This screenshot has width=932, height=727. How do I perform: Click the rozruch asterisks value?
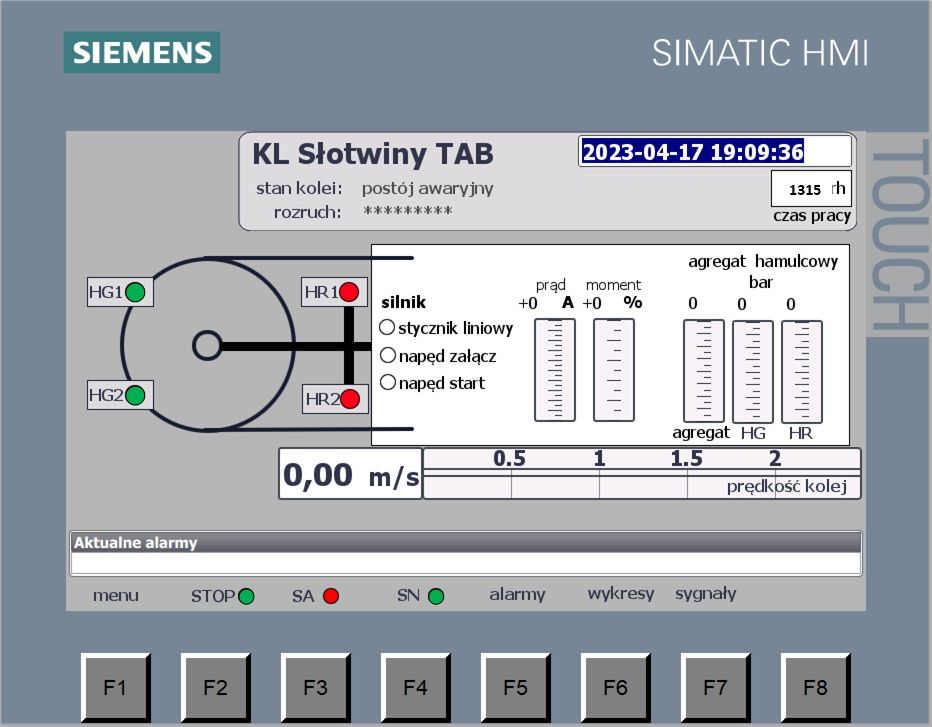point(408,211)
